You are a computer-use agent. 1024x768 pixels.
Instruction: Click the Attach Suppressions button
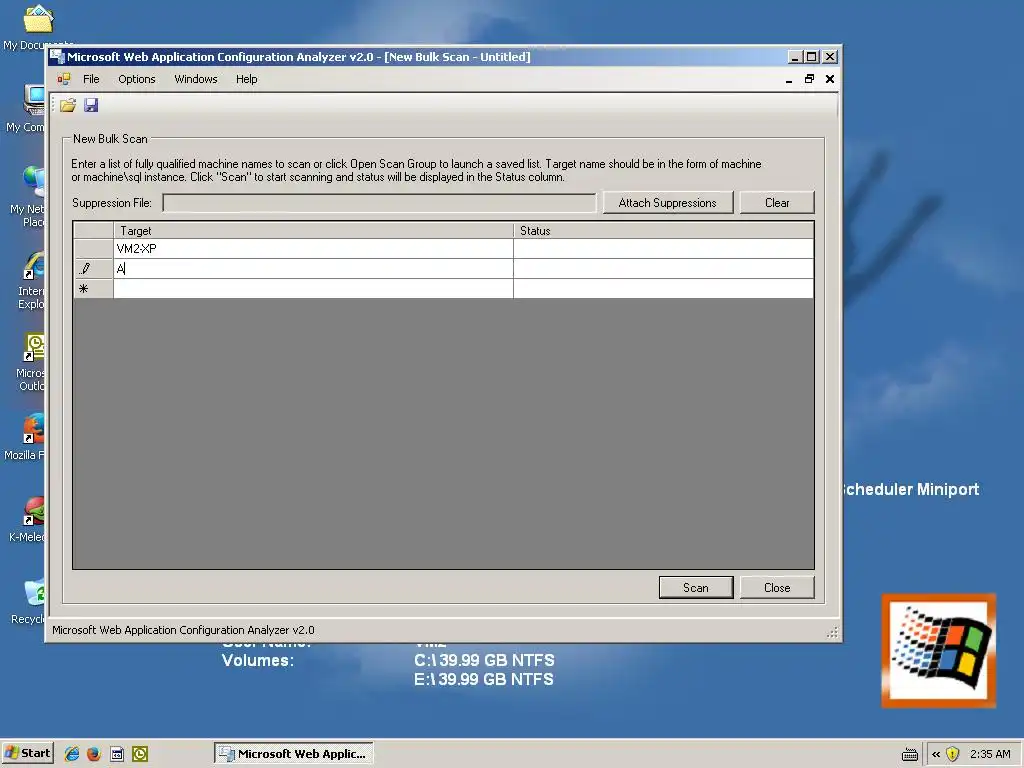tap(667, 202)
